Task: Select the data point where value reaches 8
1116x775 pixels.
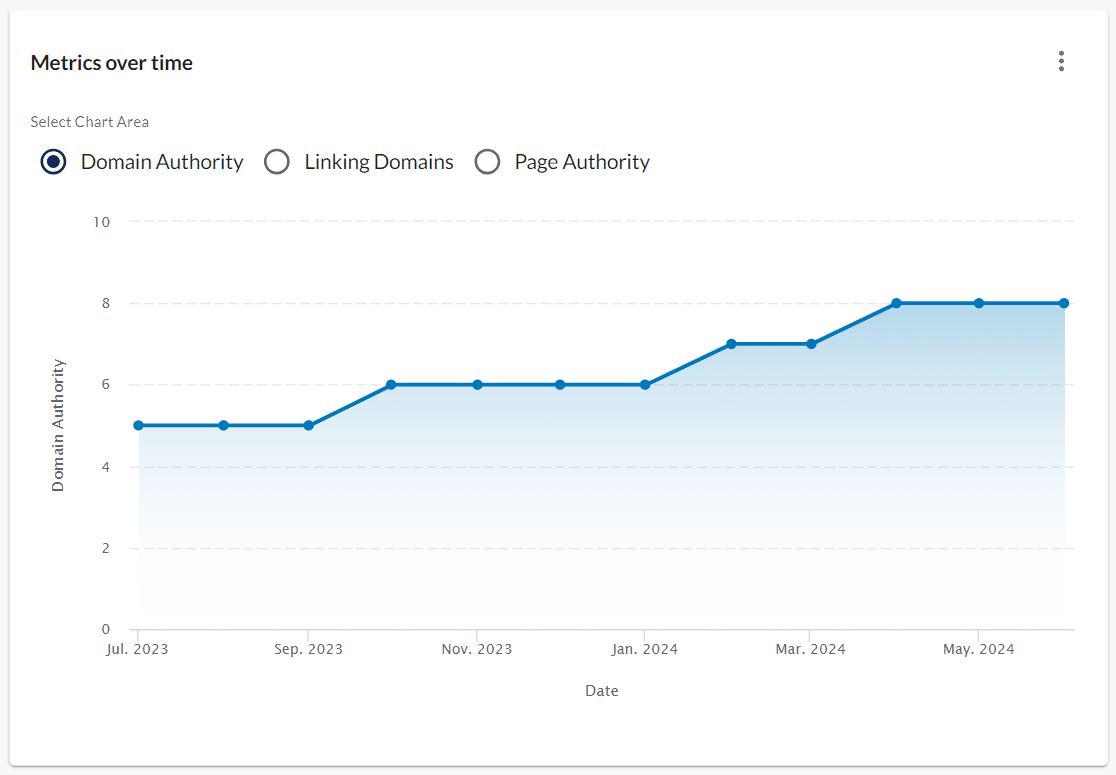Action: pos(895,302)
